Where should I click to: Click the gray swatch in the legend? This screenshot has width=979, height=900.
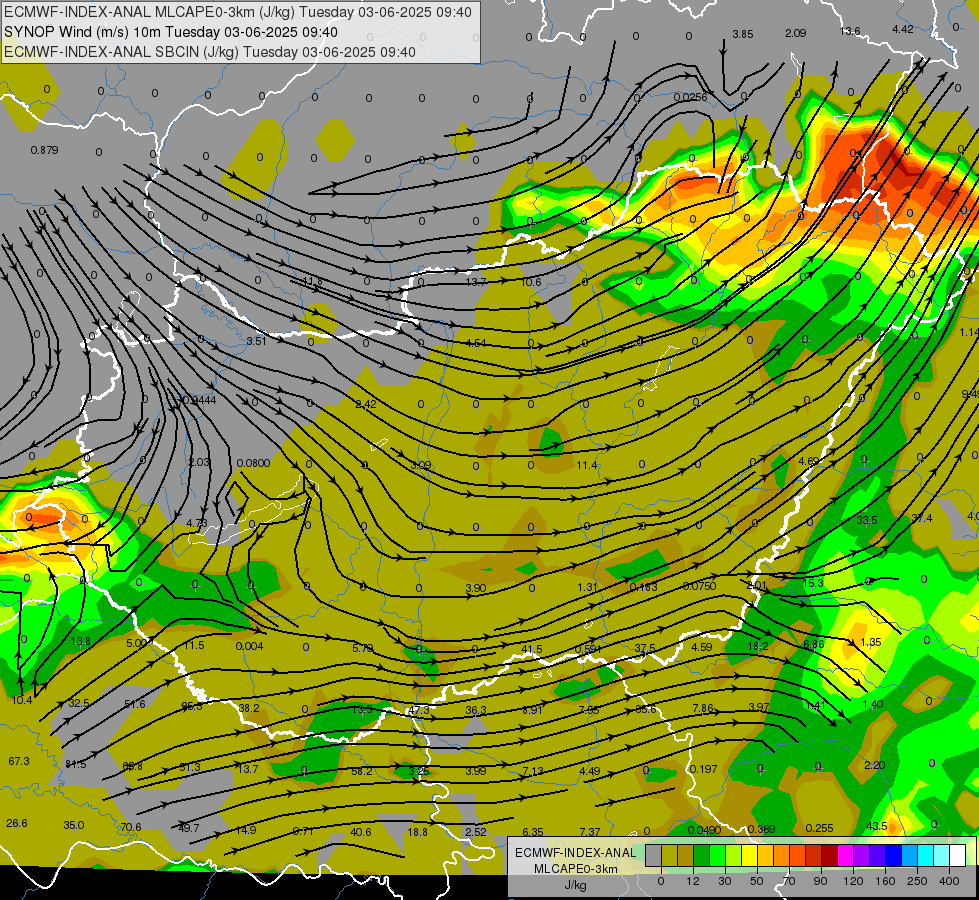[x=653, y=855]
